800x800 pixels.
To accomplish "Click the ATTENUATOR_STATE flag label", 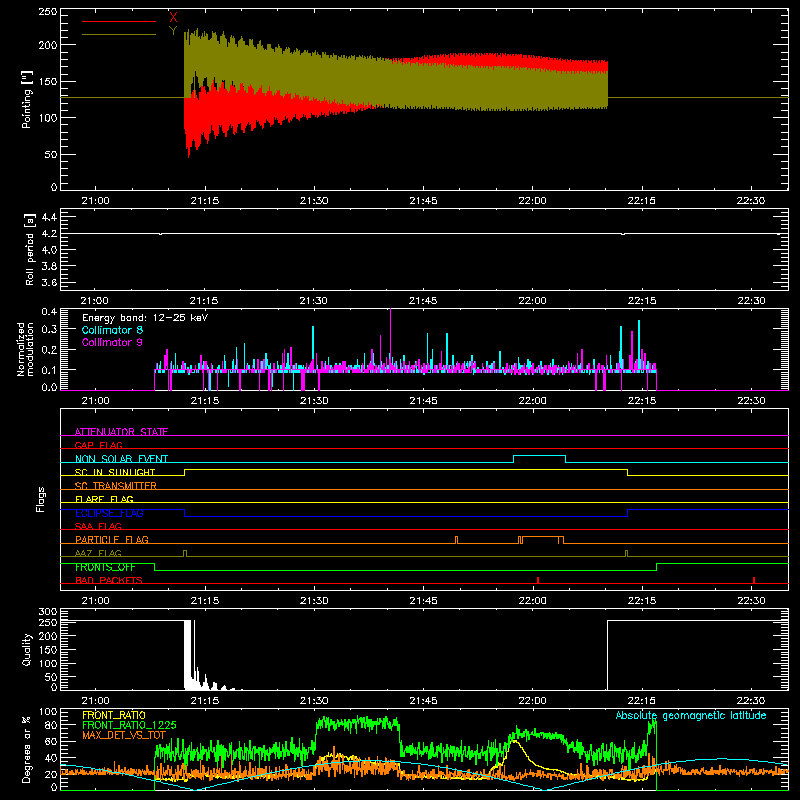I will 121,432.
